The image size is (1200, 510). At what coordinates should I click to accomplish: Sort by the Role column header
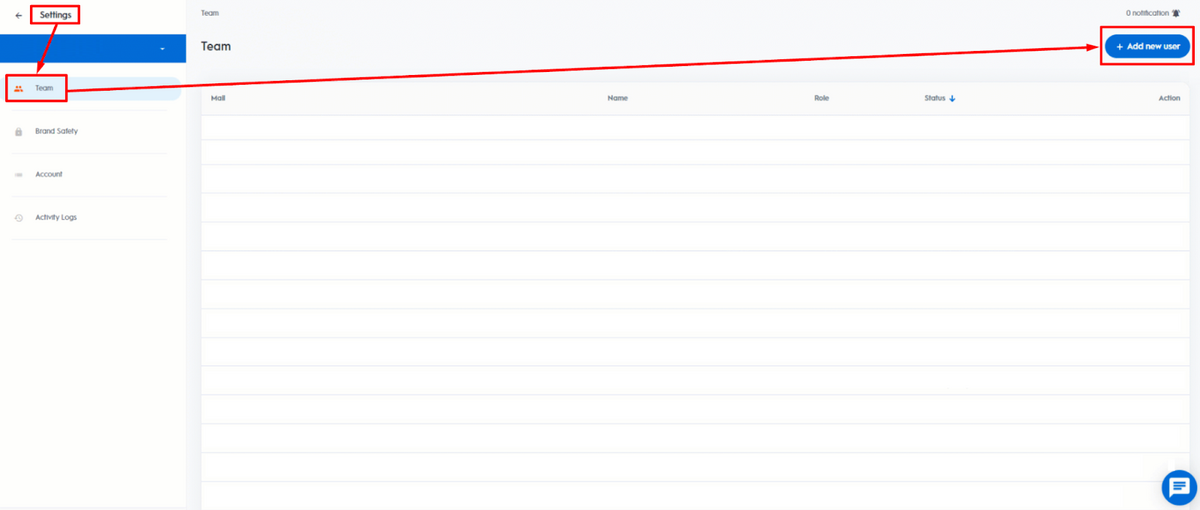822,98
